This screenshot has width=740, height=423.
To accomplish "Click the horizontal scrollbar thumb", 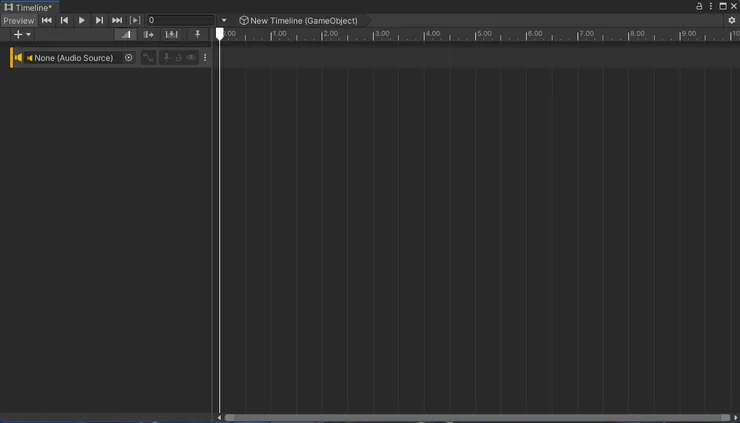I will [x=477, y=418].
